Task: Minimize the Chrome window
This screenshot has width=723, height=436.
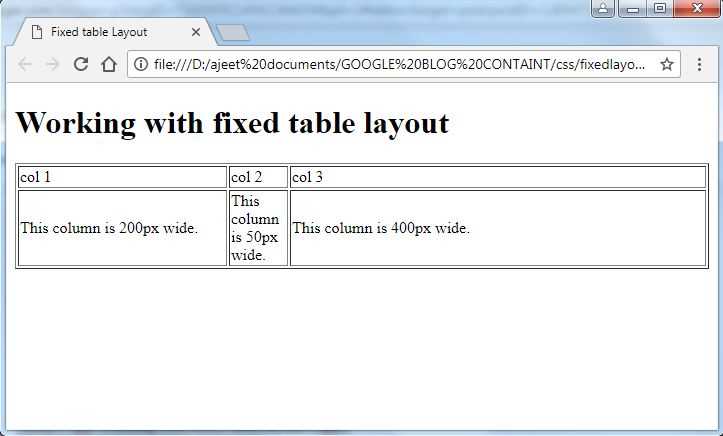Action: tap(633, 8)
